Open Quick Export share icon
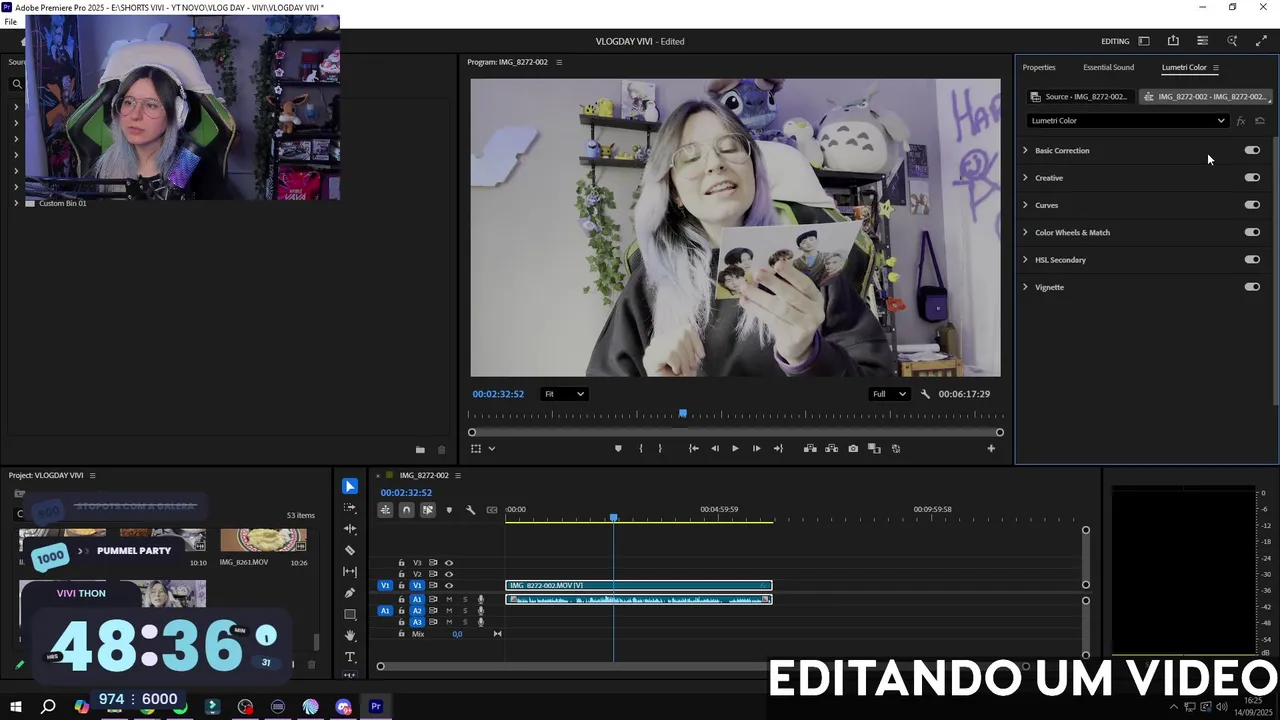Viewport: 1280px width, 720px height. tap(1173, 41)
